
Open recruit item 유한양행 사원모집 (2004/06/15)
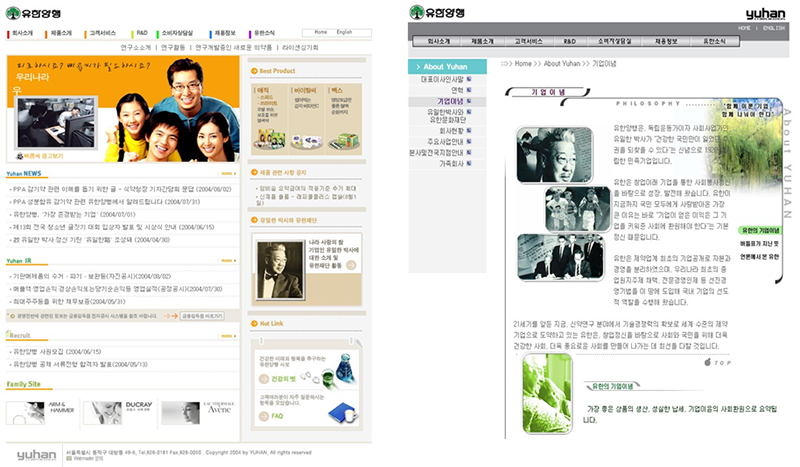[57, 352]
